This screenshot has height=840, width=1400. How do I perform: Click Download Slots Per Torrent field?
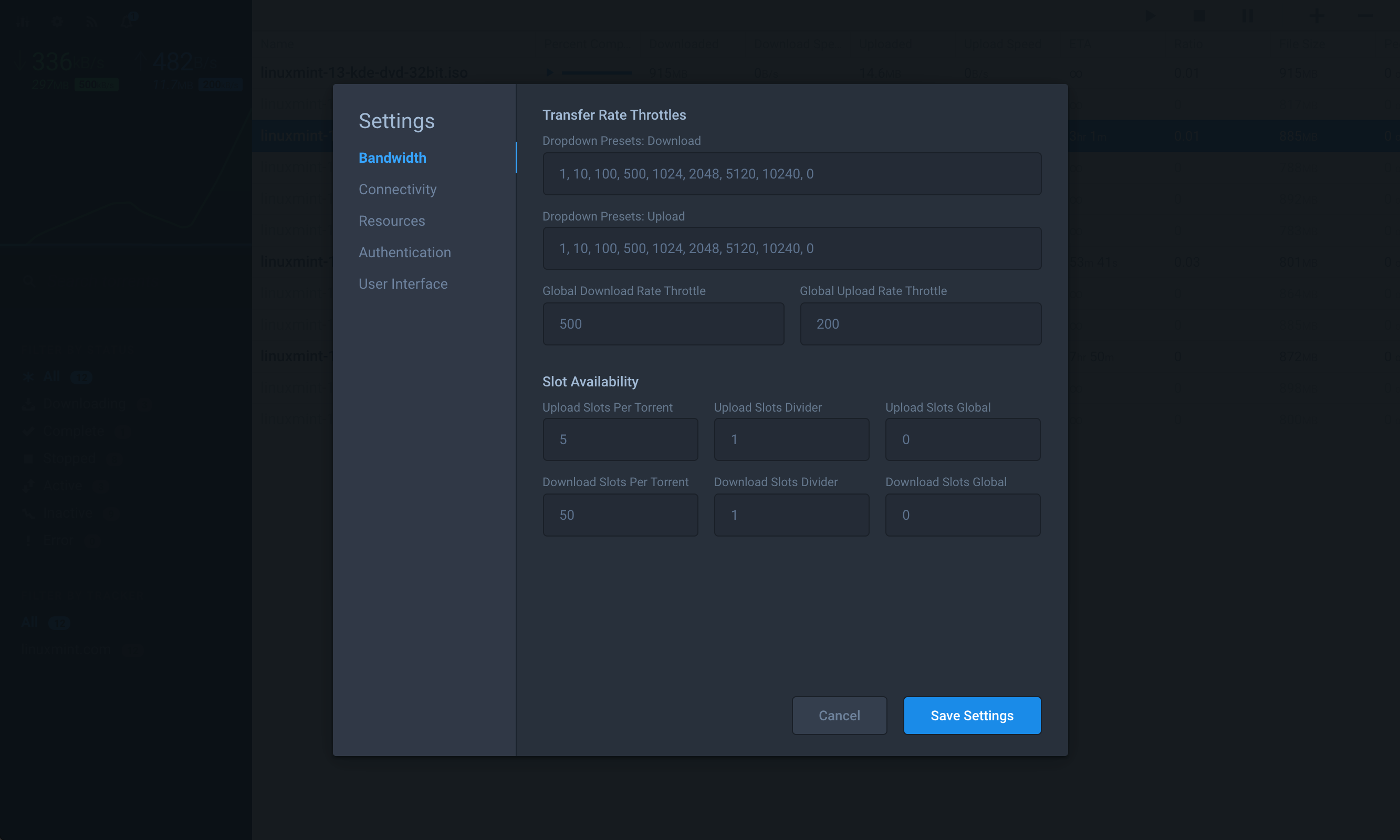tap(620, 515)
